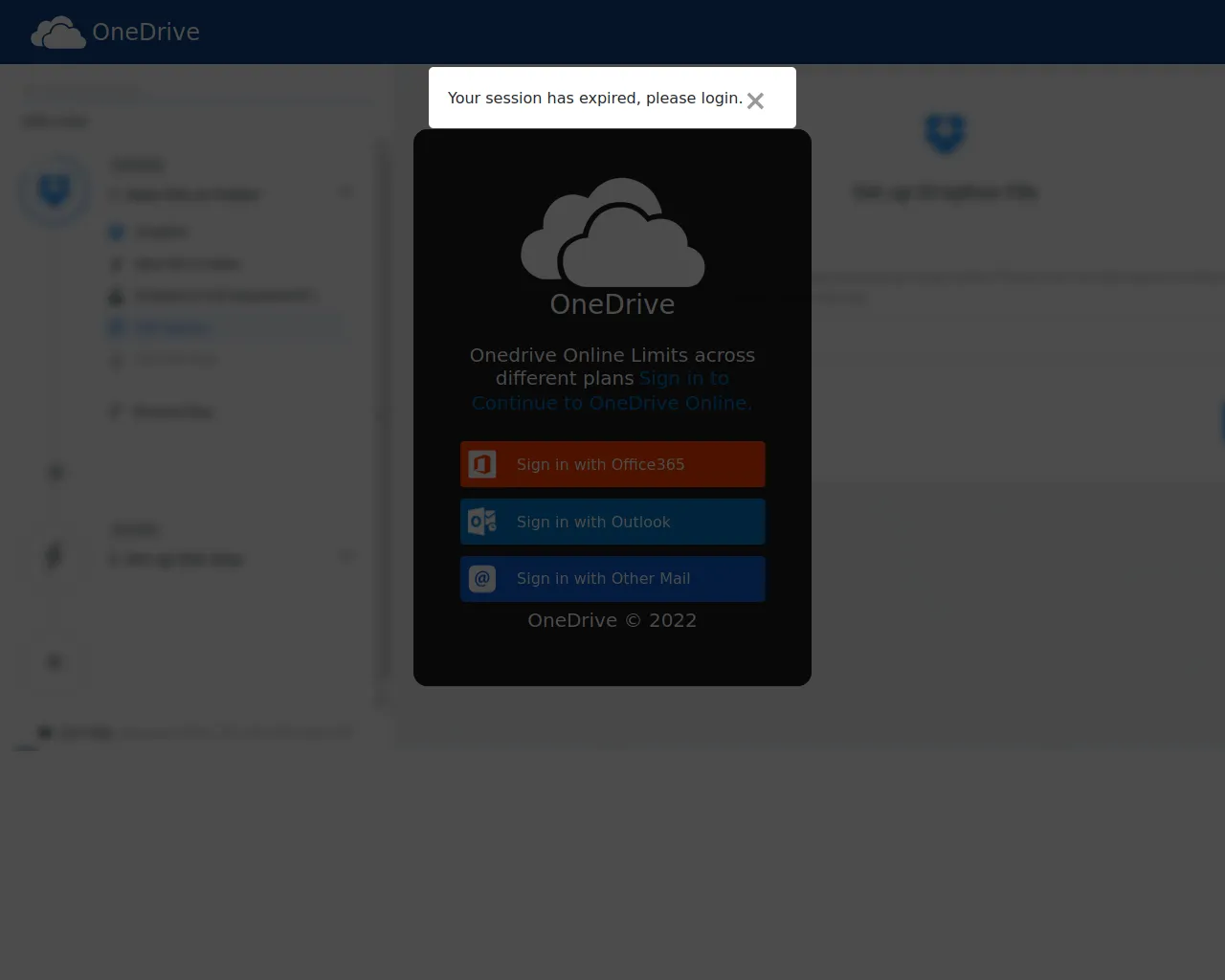
Task: Click the blurred lightning bolt sidebar icon
Action: click(x=55, y=555)
